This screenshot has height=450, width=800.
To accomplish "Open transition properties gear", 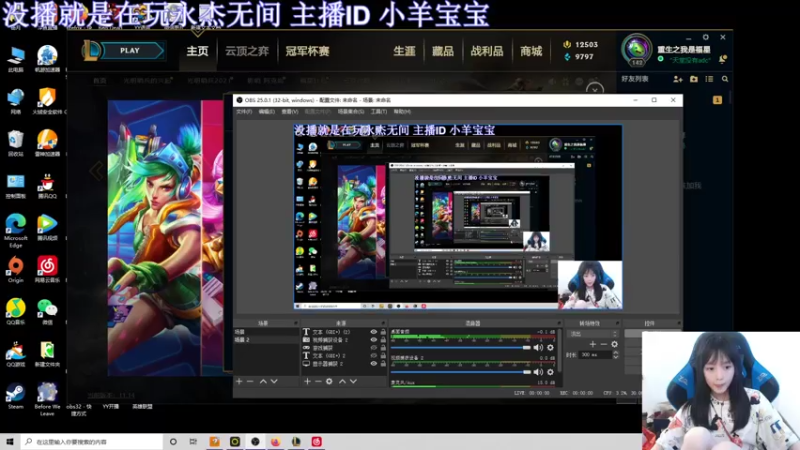I will [x=614, y=344].
